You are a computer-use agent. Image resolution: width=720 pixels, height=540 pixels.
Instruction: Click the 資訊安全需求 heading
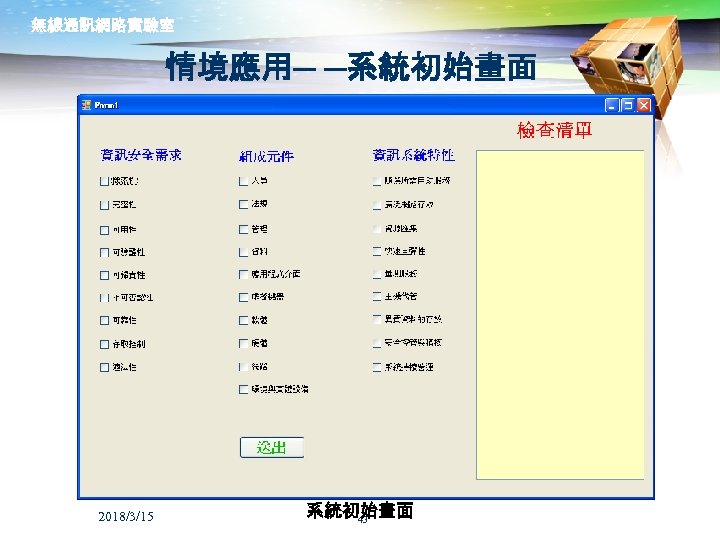pyautogui.click(x=141, y=155)
